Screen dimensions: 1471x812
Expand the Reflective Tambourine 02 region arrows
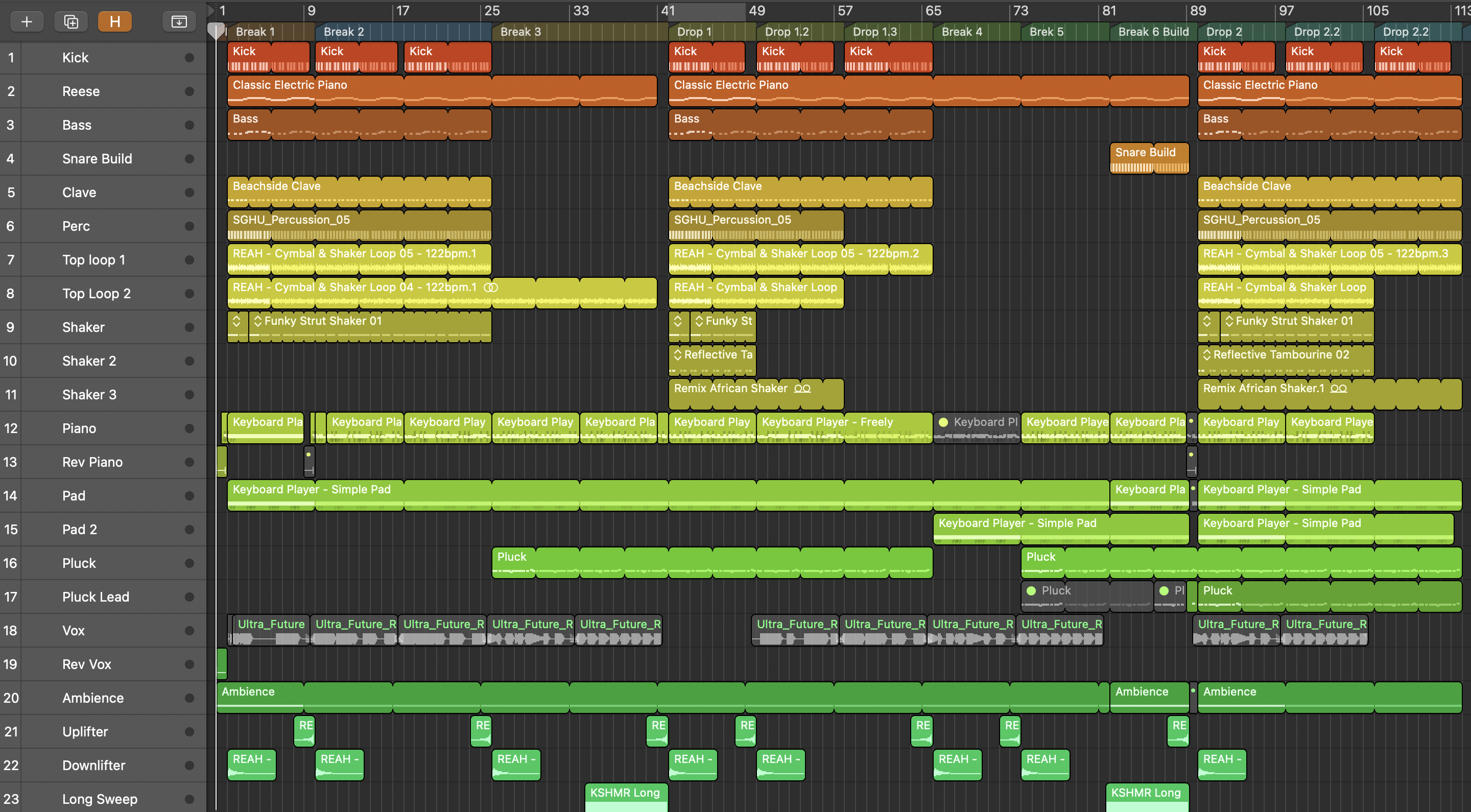coord(1206,354)
